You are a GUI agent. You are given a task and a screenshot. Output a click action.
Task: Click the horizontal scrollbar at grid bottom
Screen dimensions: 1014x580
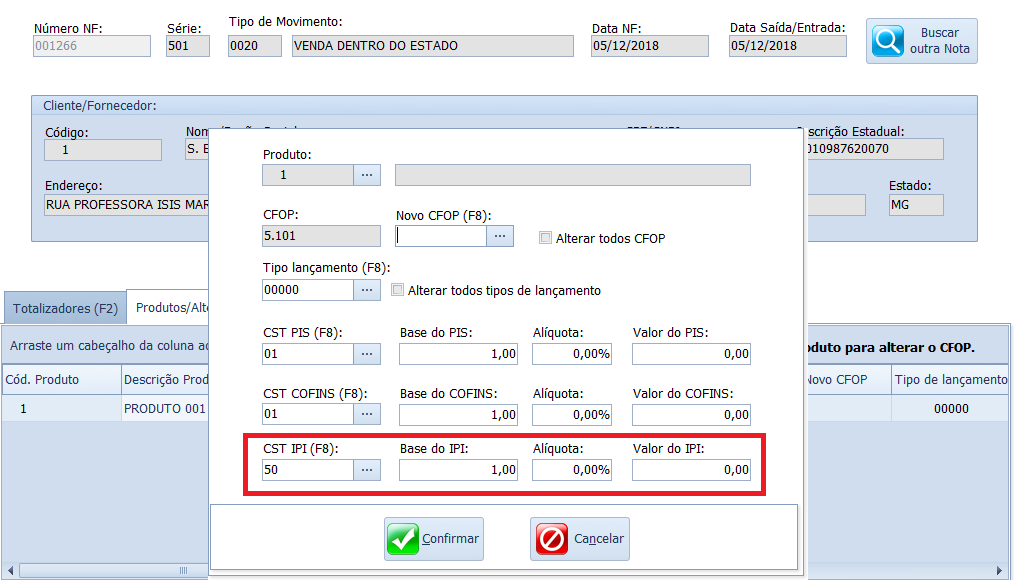tap(110, 571)
